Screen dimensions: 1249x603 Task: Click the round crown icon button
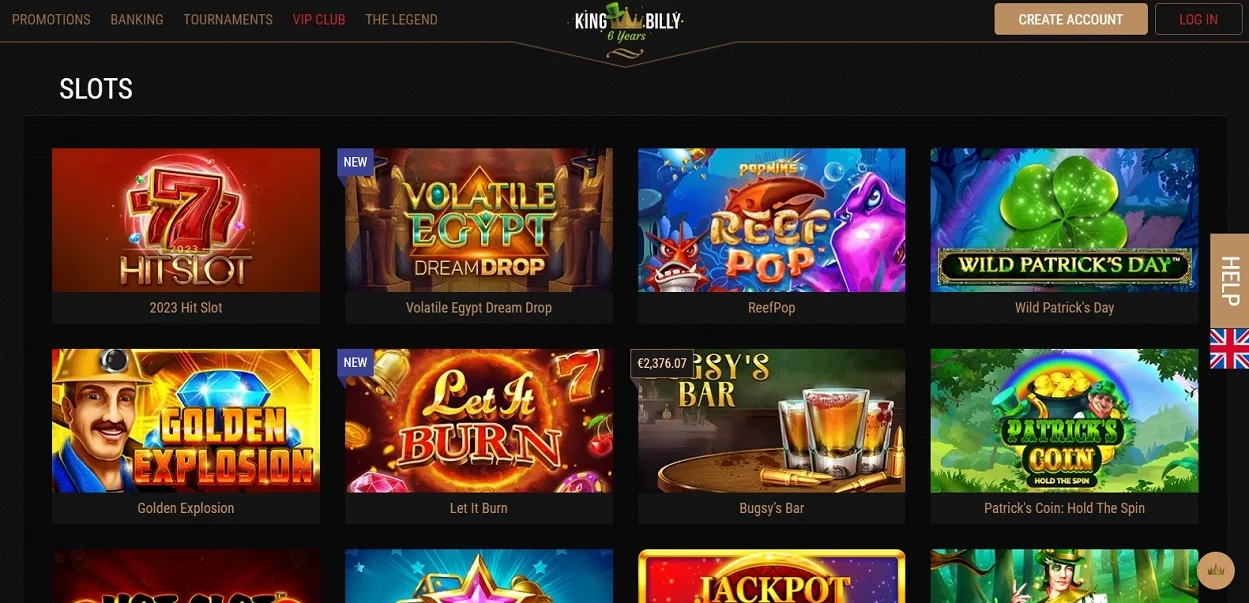pyautogui.click(x=1216, y=570)
